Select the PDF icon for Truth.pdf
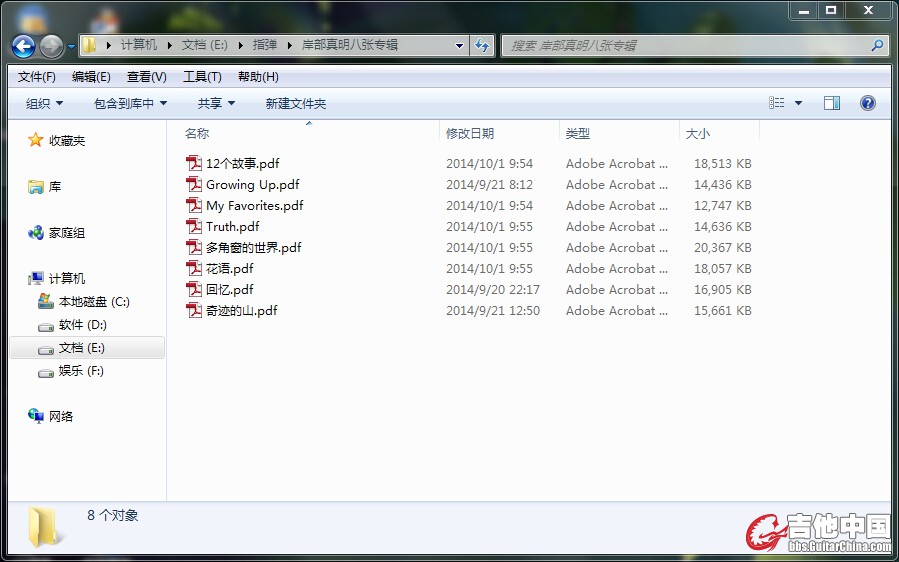Viewport: 899px width, 562px height. pyautogui.click(x=194, y=226)
